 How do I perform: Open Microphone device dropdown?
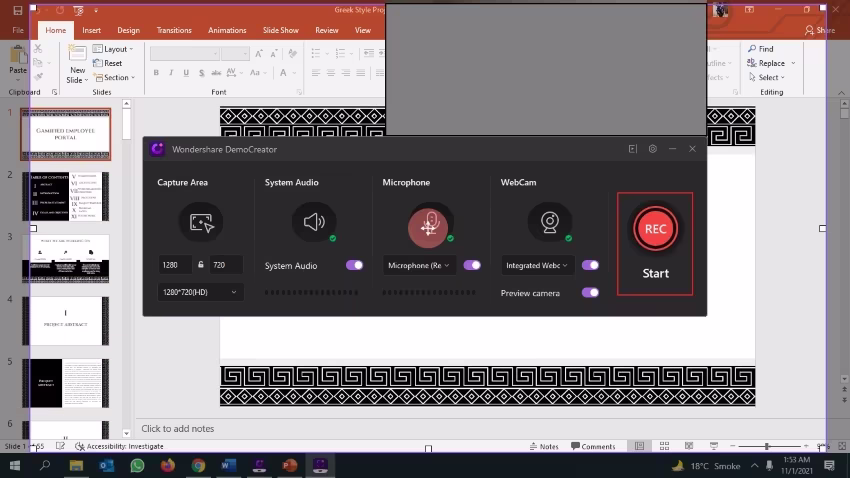click(x=420, y=265)
